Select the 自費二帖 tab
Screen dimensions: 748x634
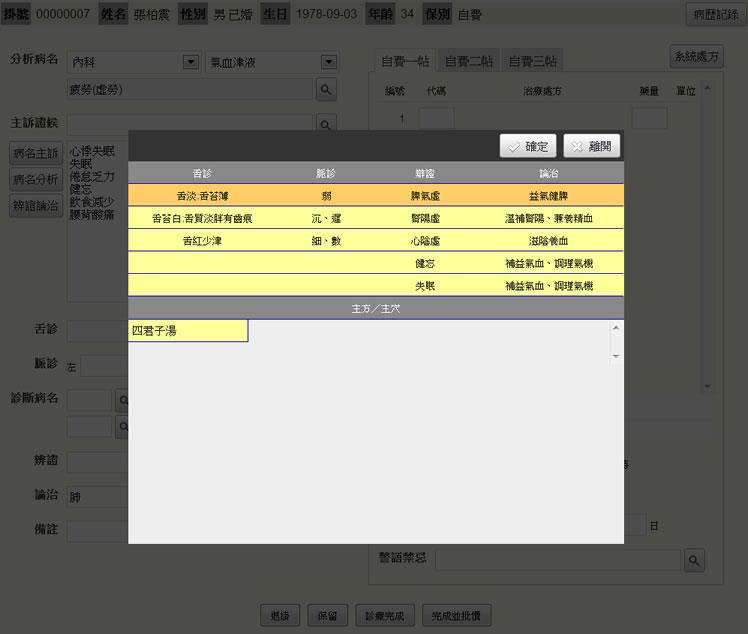tap(469, 61)
